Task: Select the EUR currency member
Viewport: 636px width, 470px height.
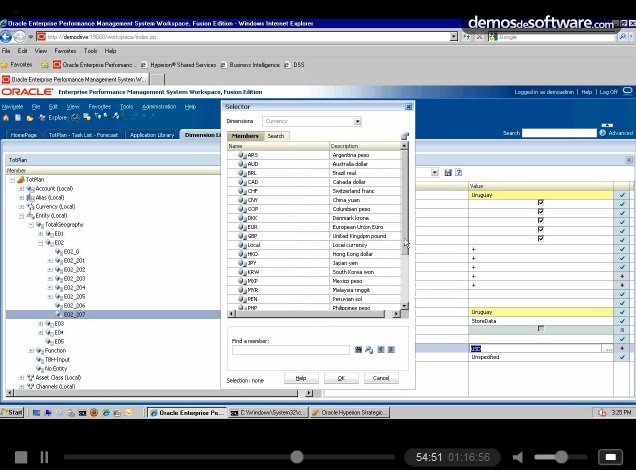Action: pos(252,227)
